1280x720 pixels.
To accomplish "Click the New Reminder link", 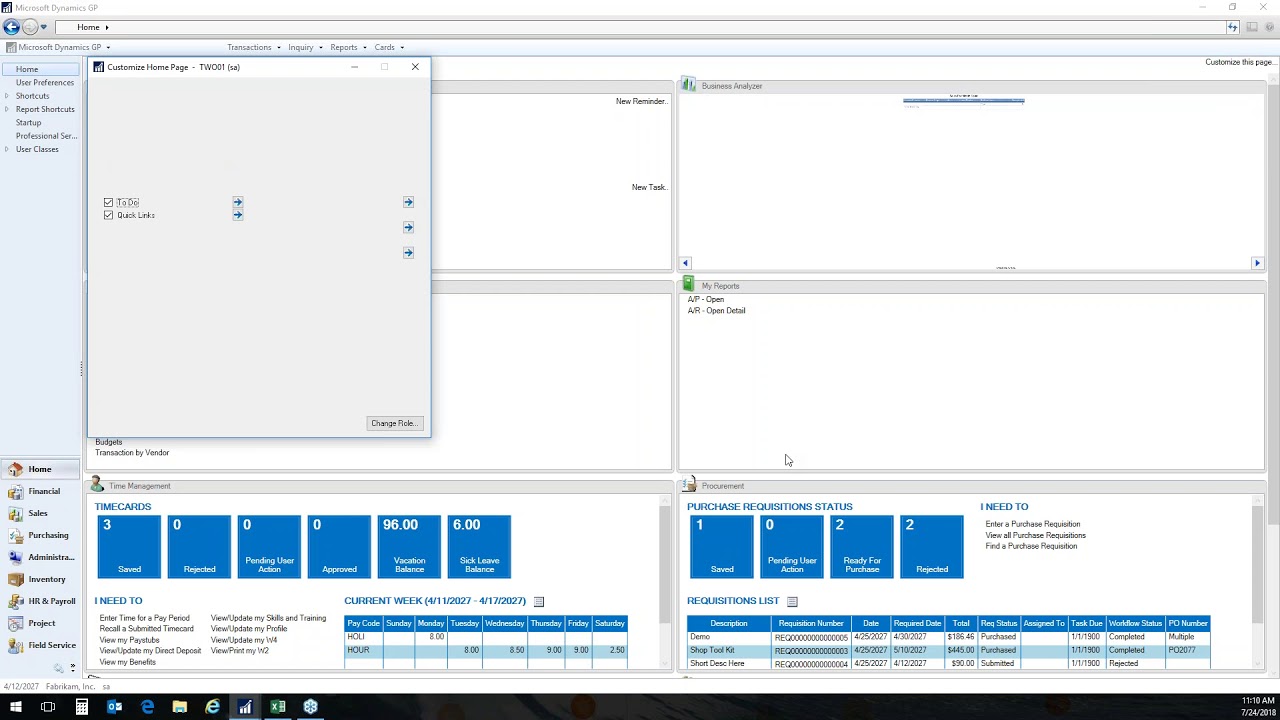I will pos(641,101).
